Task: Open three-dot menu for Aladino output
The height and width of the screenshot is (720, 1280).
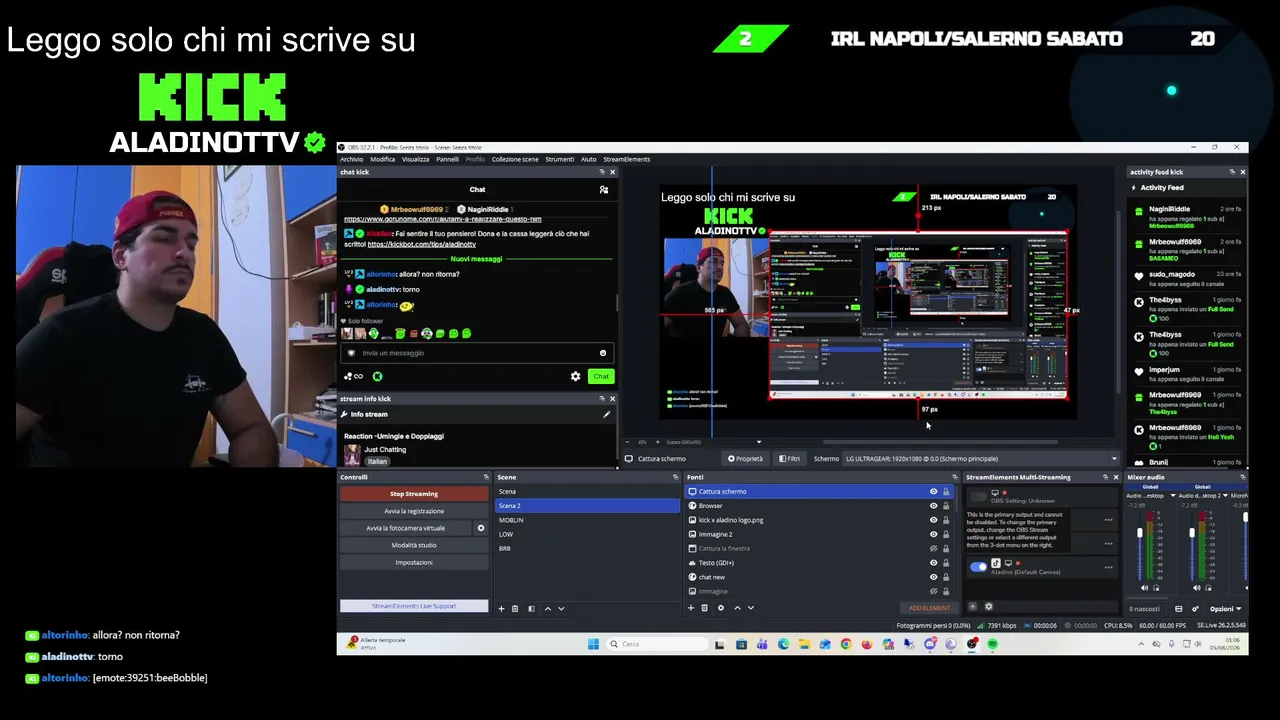Action: pyautogui.click(x=1108, y=567)
